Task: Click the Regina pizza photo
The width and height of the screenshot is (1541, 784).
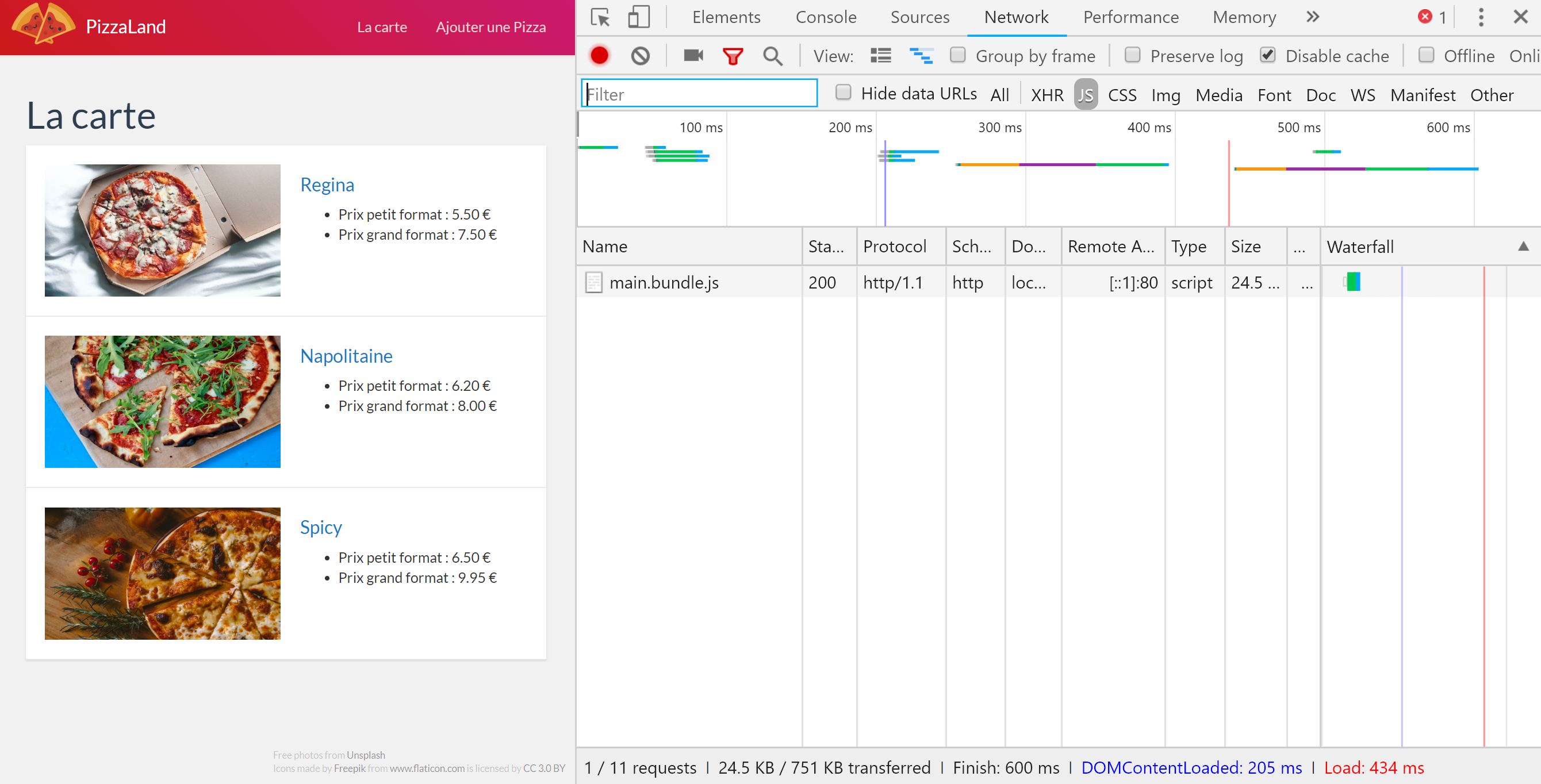Action: (163, 230)
